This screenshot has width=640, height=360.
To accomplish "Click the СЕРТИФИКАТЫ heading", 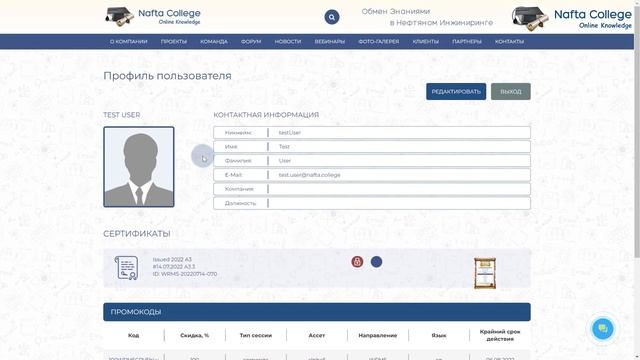I will 137,234.
